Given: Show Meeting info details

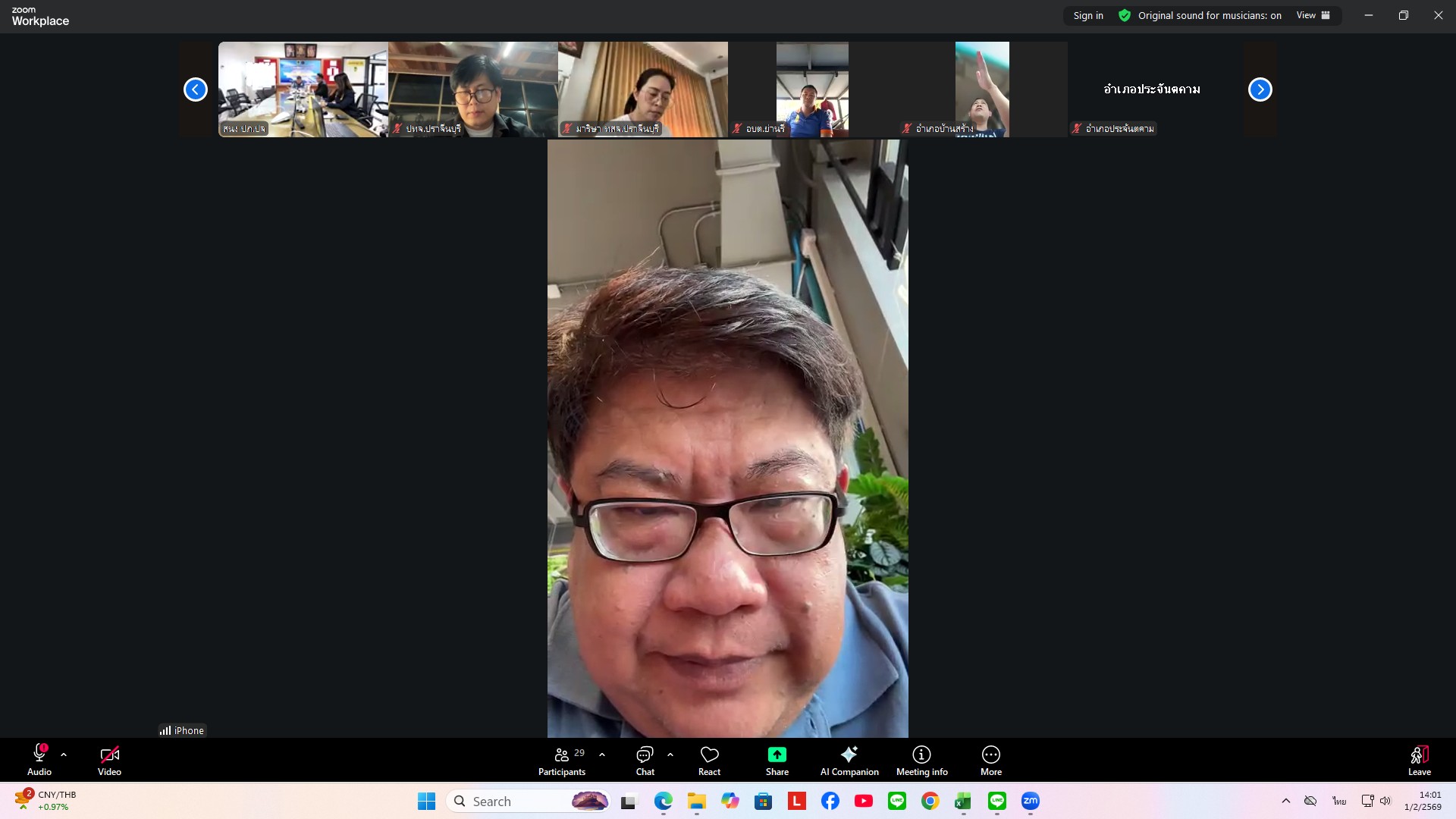Looking at the screenshot, I should click(x=921, y=761).
